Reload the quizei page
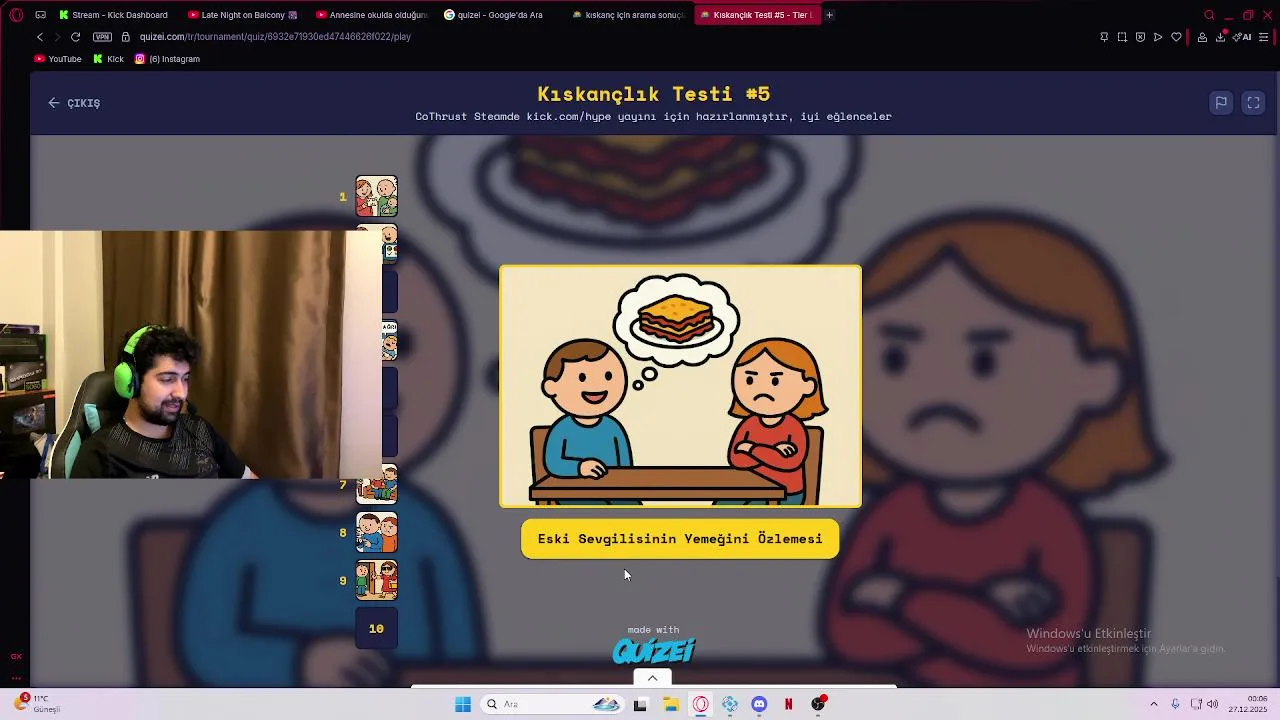 coord(75,37)
